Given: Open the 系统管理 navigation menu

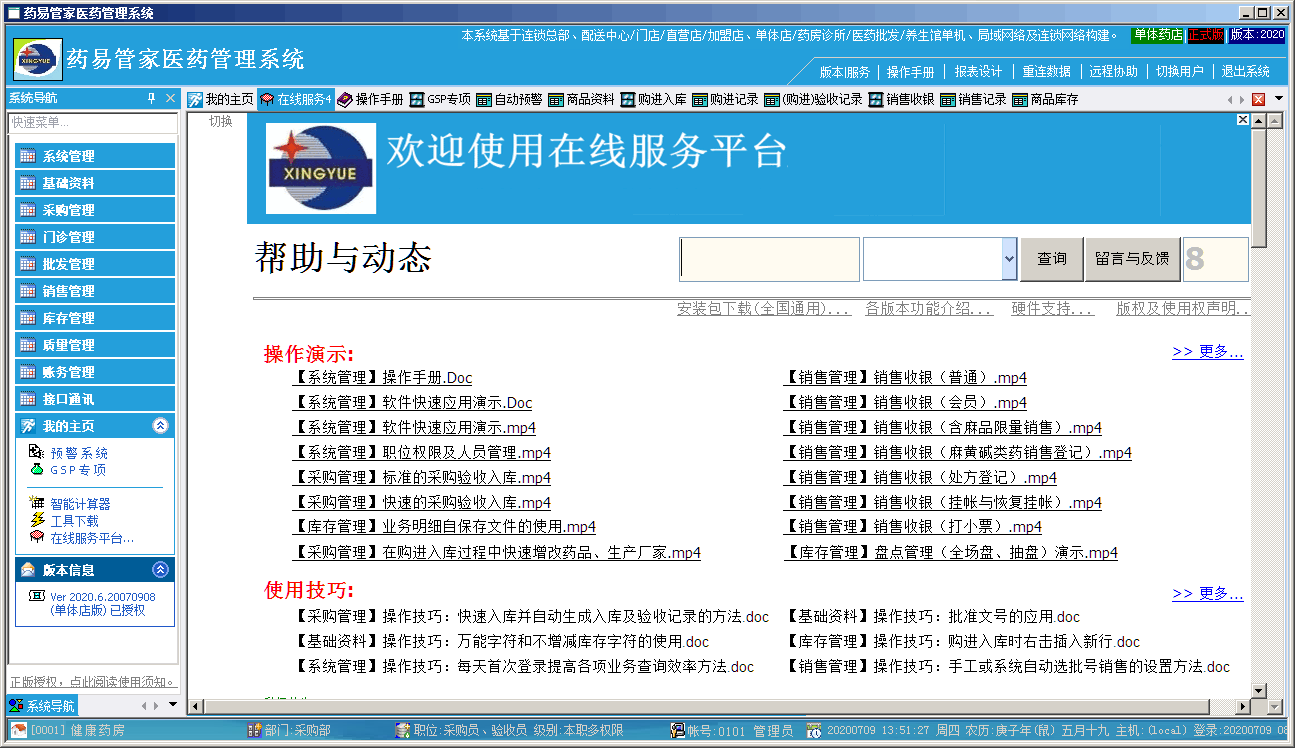Looking at the screenshot, I should tap(95, 156).
